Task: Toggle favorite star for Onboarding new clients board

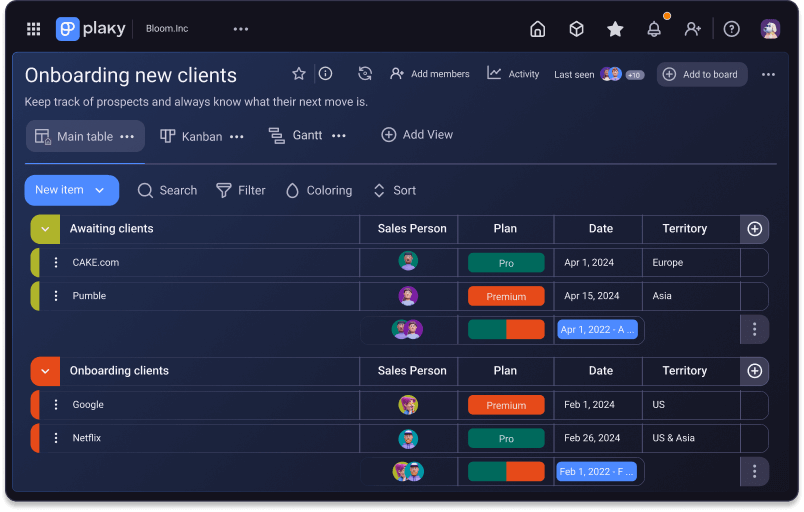Action: [x=299, y=74]
